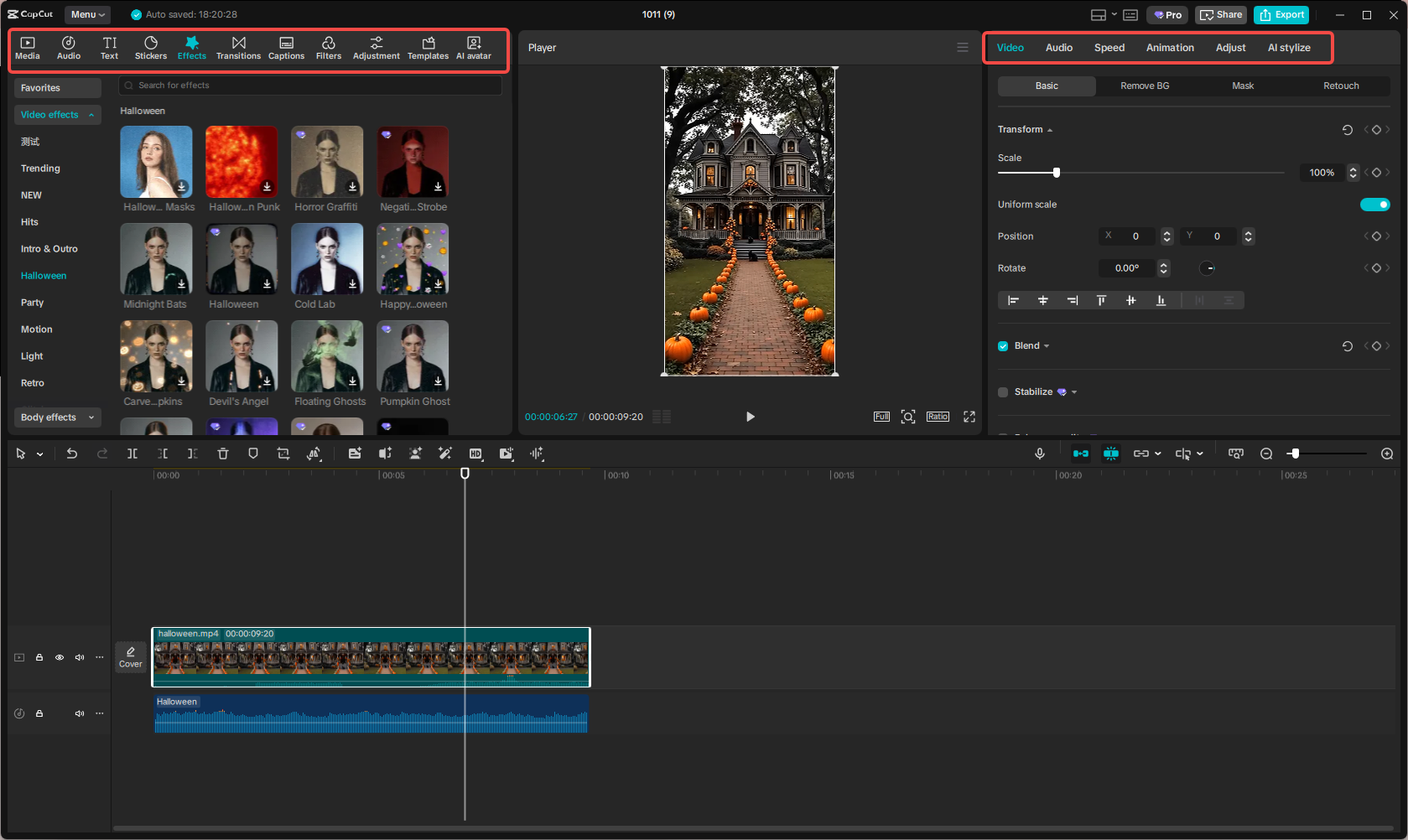Enable Stabilize
Screen dimensions: 1408x840
(1002, 391)
